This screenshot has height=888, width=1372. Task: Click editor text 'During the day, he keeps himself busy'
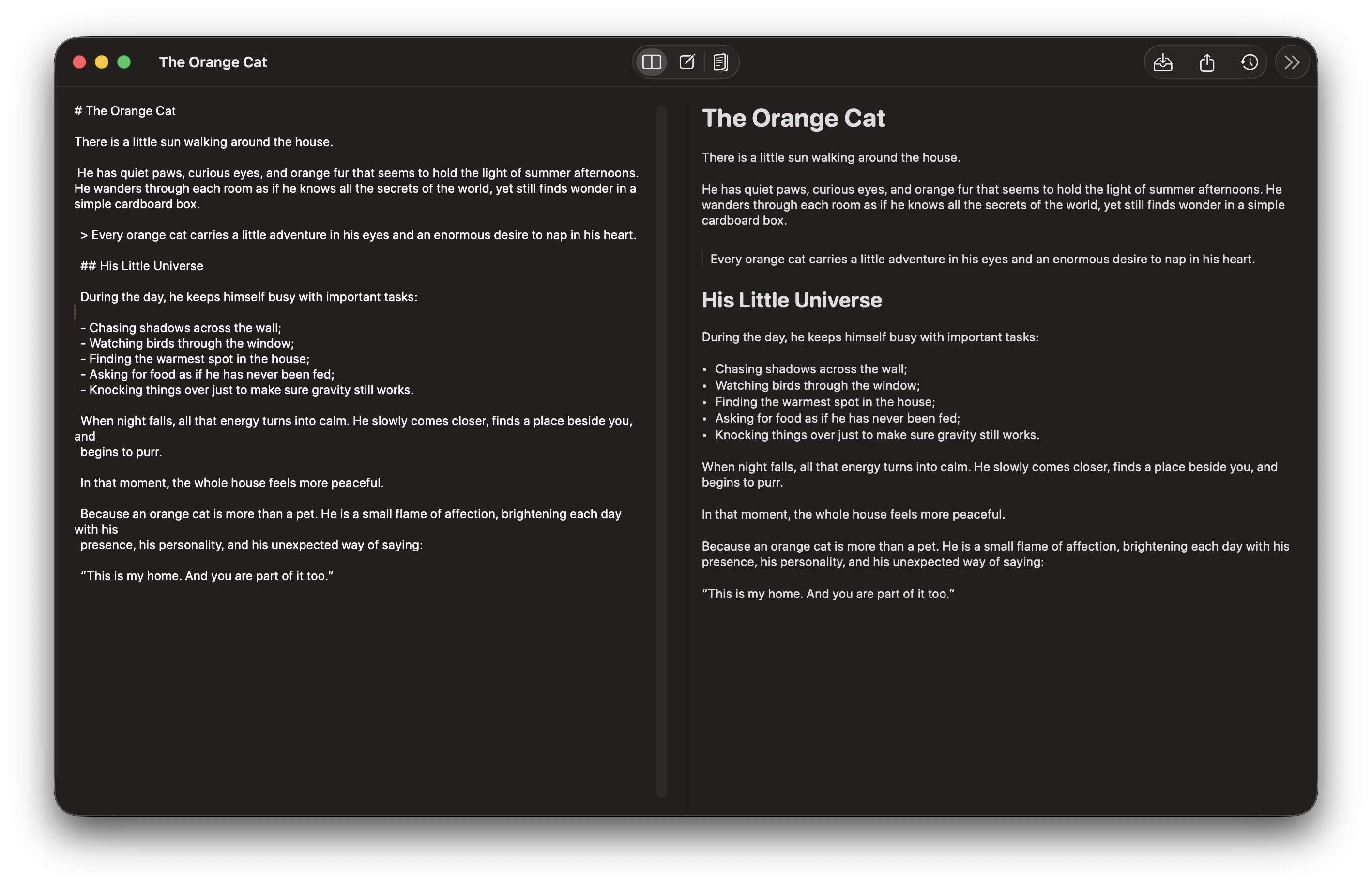point(248,297)
